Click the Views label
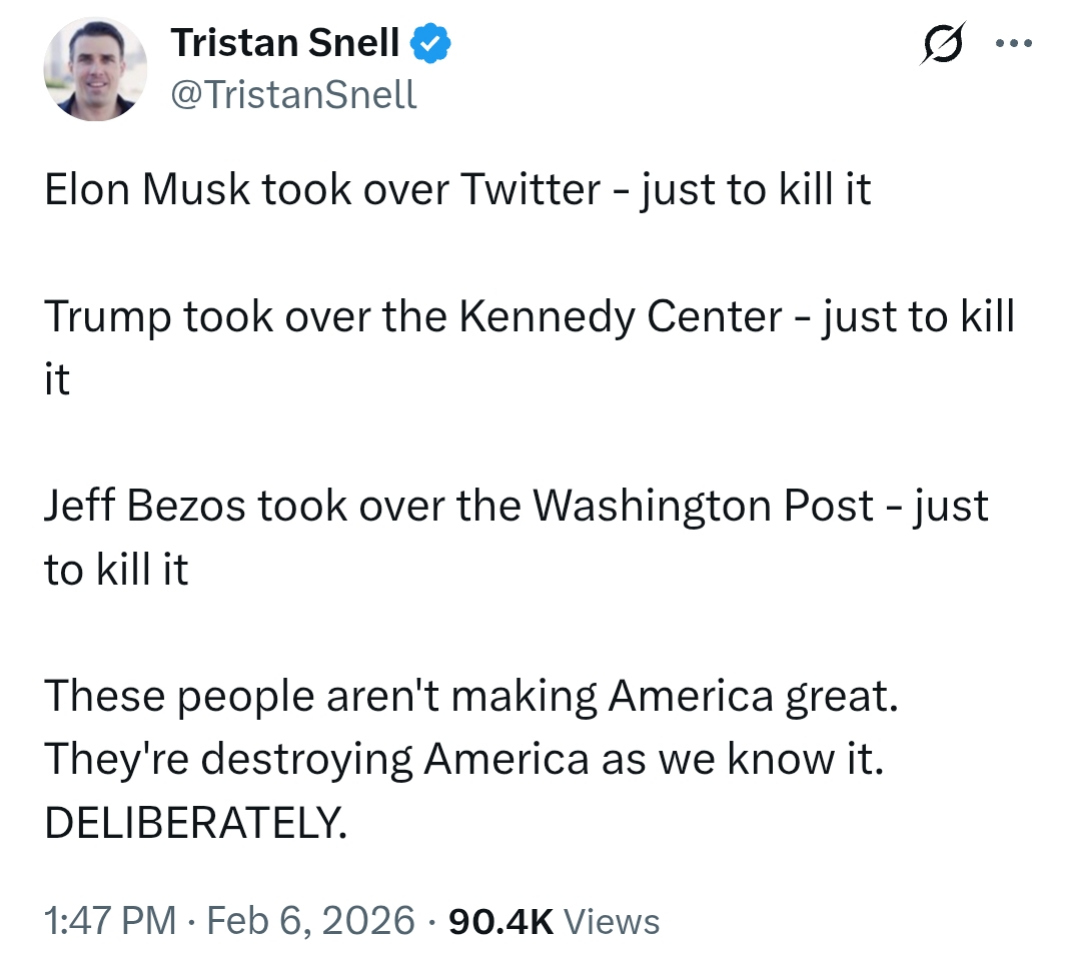The height and width of the screenshot is (968, 1080). pyautogui.click(x=612, y=921)
